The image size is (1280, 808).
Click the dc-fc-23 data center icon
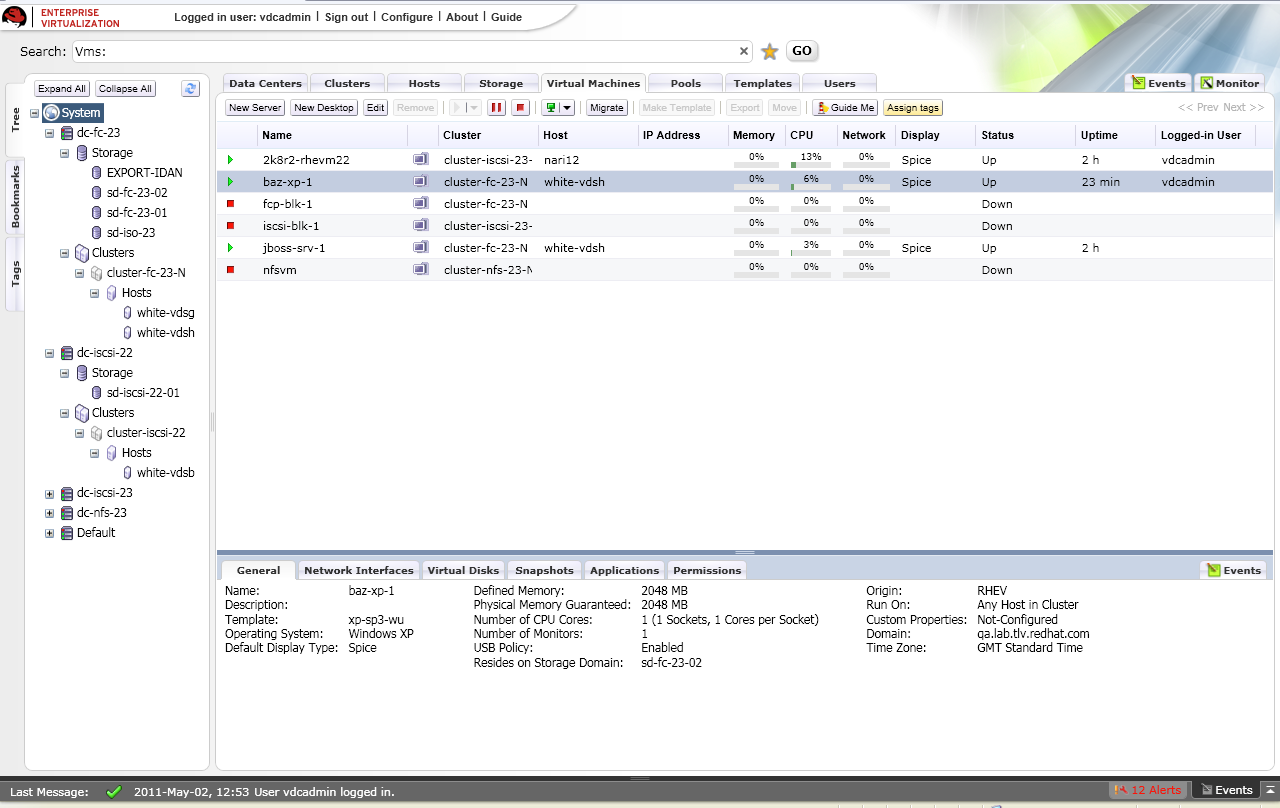pos(67,133)
